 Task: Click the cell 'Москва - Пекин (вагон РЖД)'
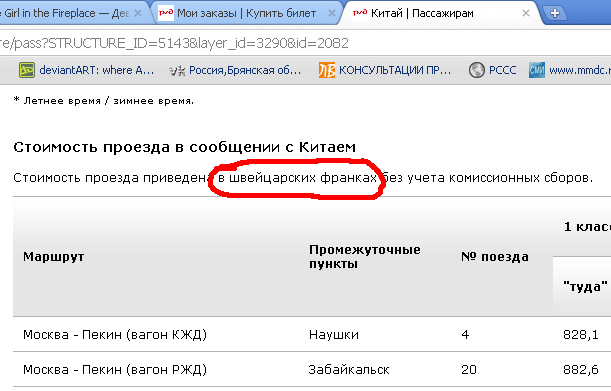[115, 370]
